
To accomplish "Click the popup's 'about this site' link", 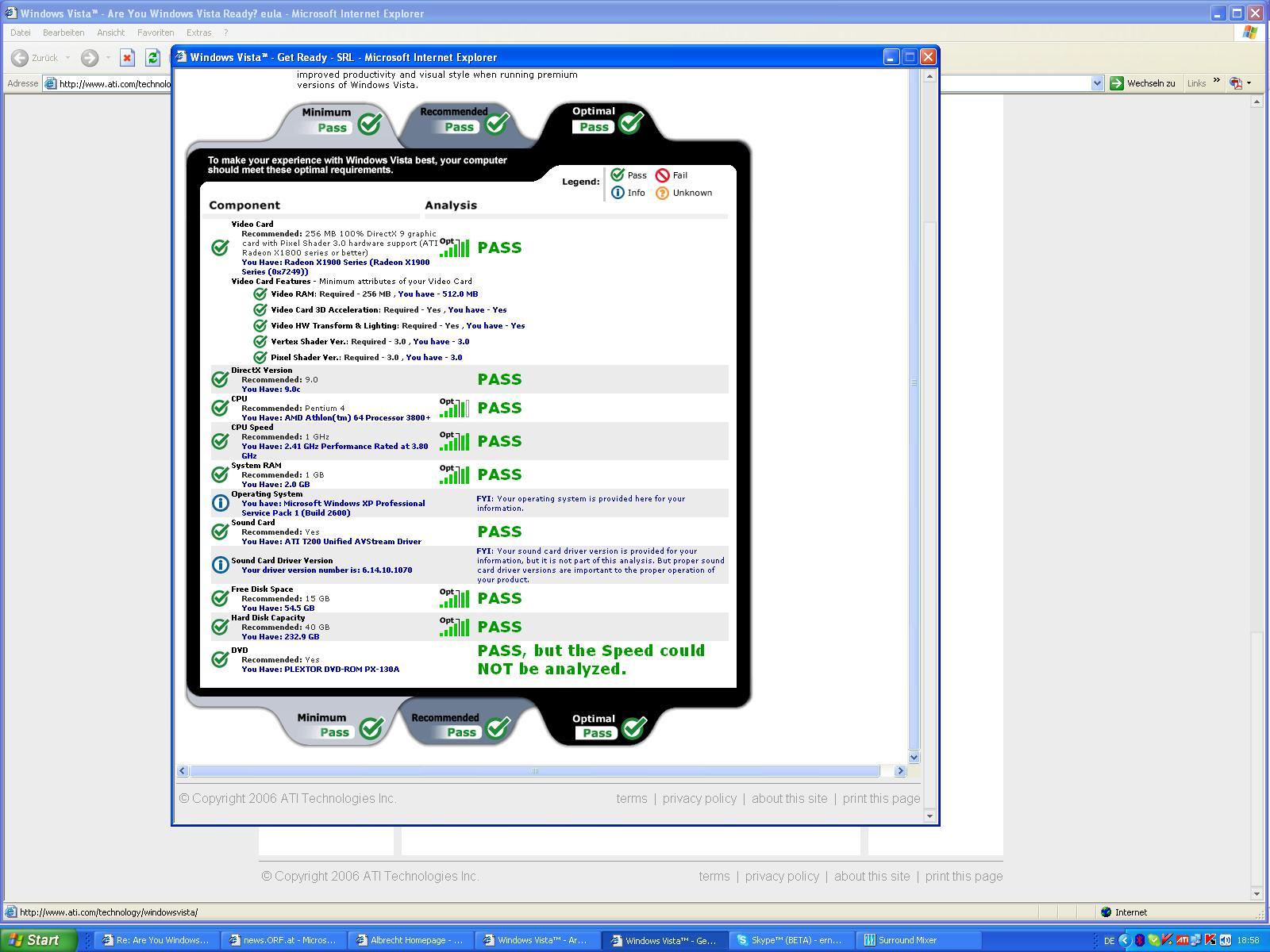I will [x=789, y=798].
